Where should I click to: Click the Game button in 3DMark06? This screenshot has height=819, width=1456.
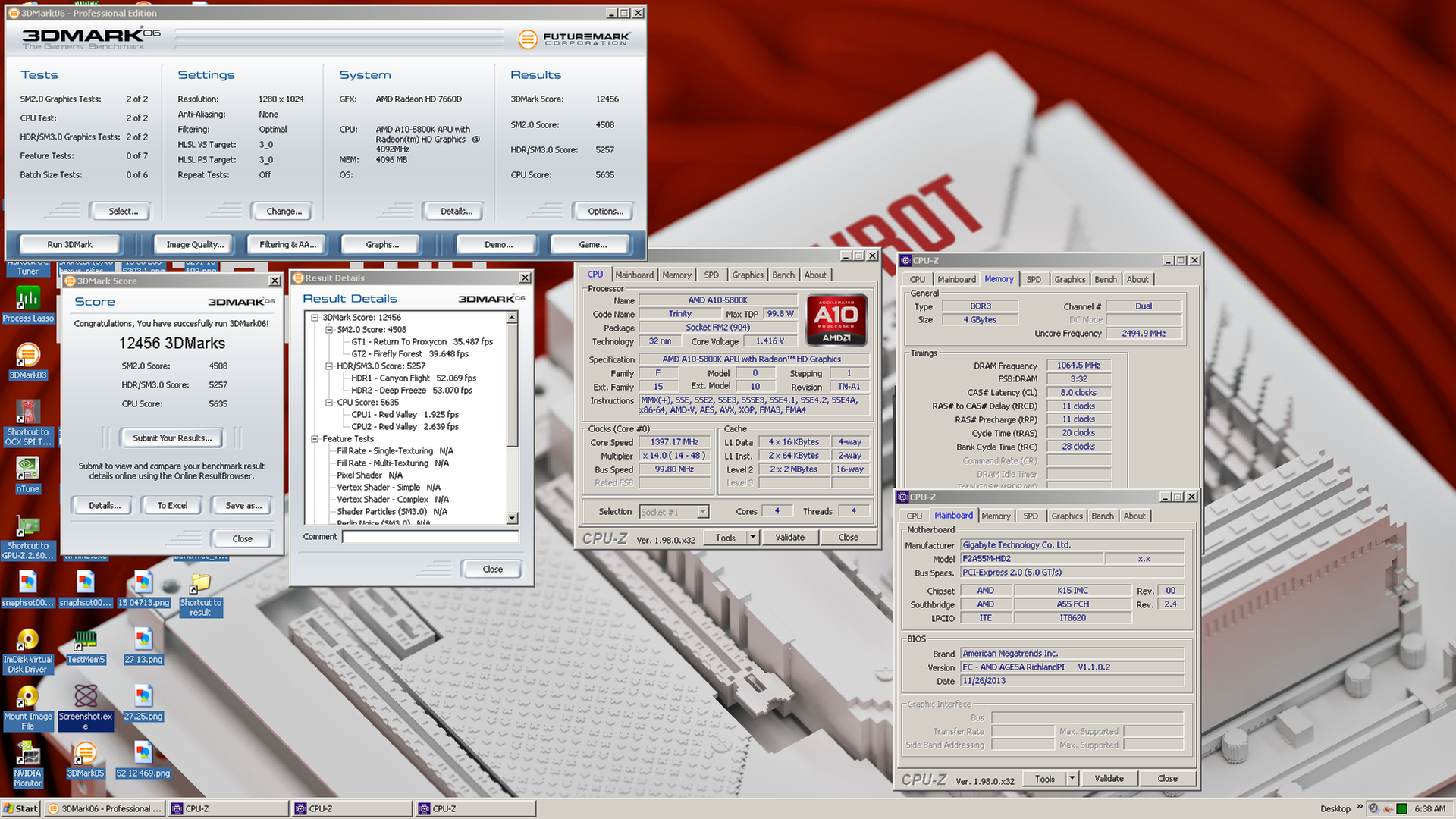point(592,245)
